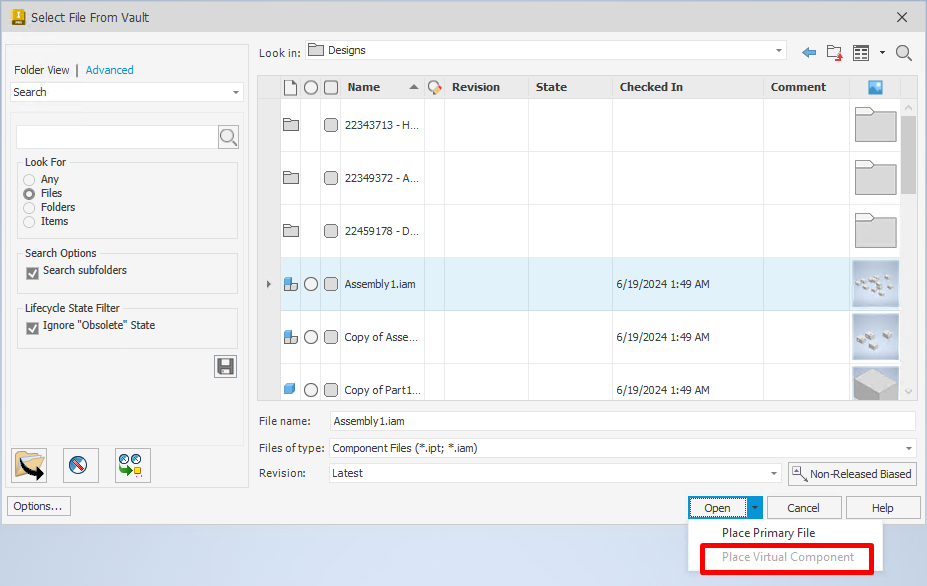The image size is (927, 586).
Task: Click the workspace sync folder icon
Action: point(30,464)
